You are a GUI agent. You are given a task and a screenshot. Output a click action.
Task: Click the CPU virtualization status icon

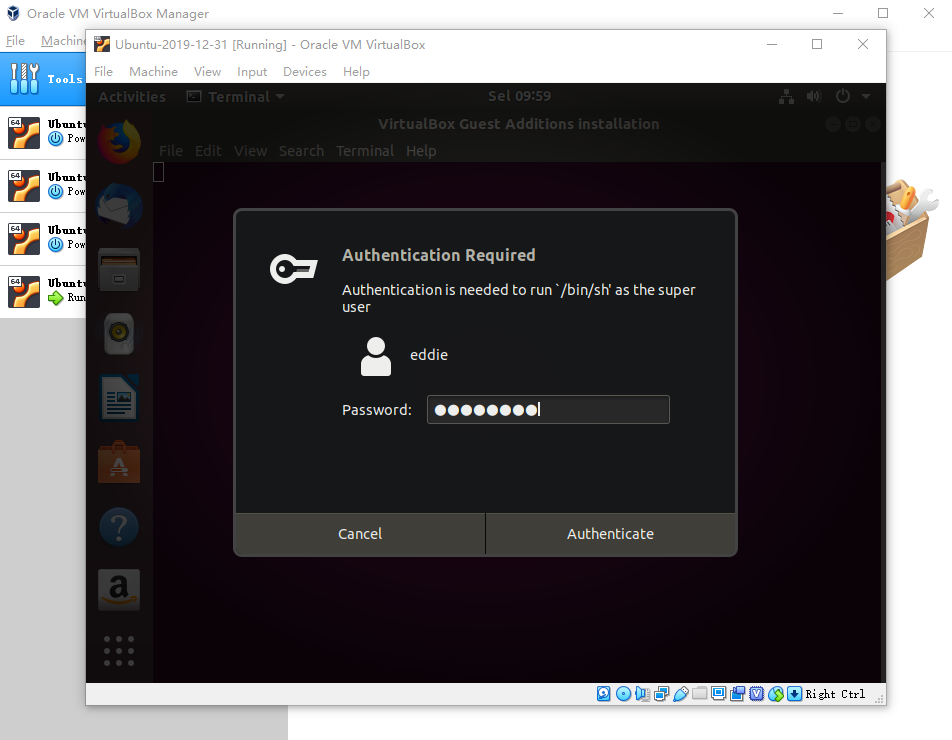pyautogui.click(x=756, y=694)
